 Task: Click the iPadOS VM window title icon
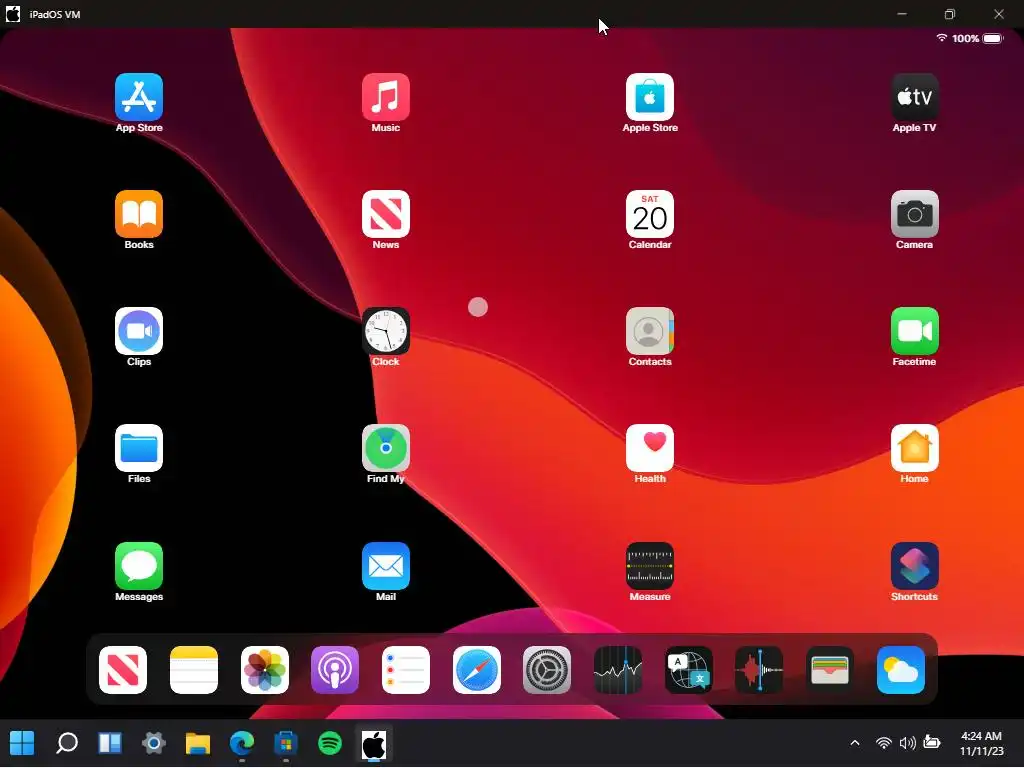(12, 14)
